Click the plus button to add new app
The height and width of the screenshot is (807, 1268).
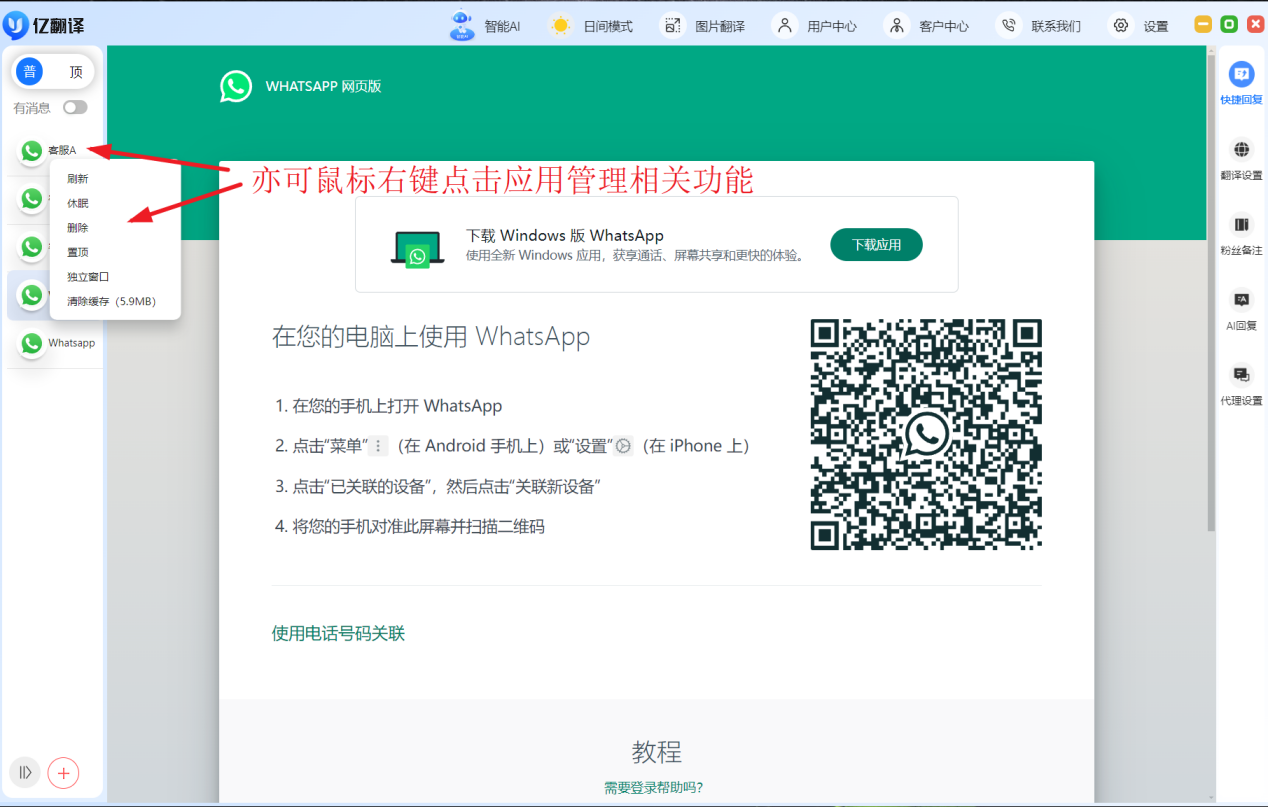click(x=63, y=773)
